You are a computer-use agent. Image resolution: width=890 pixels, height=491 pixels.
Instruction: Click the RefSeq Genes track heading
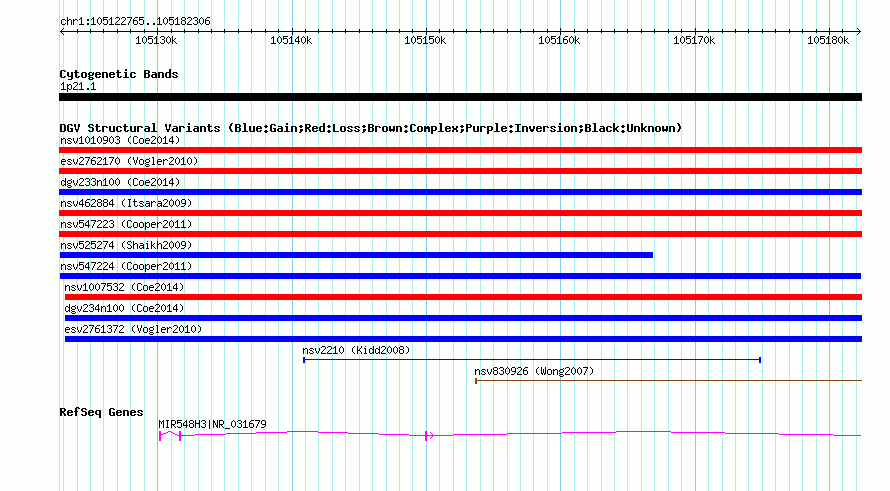101,412
